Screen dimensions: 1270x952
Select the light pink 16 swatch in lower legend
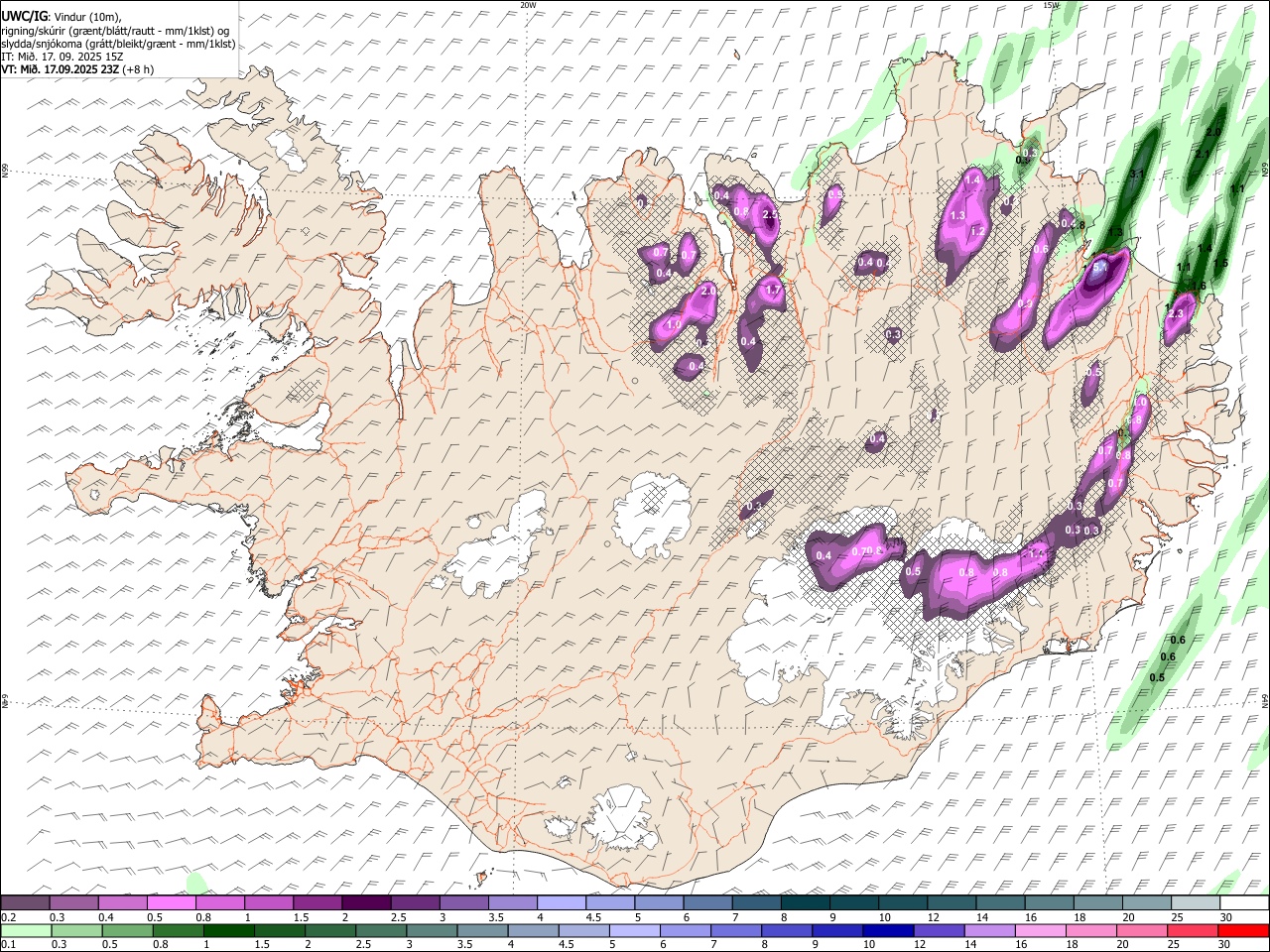(1041, 930)
